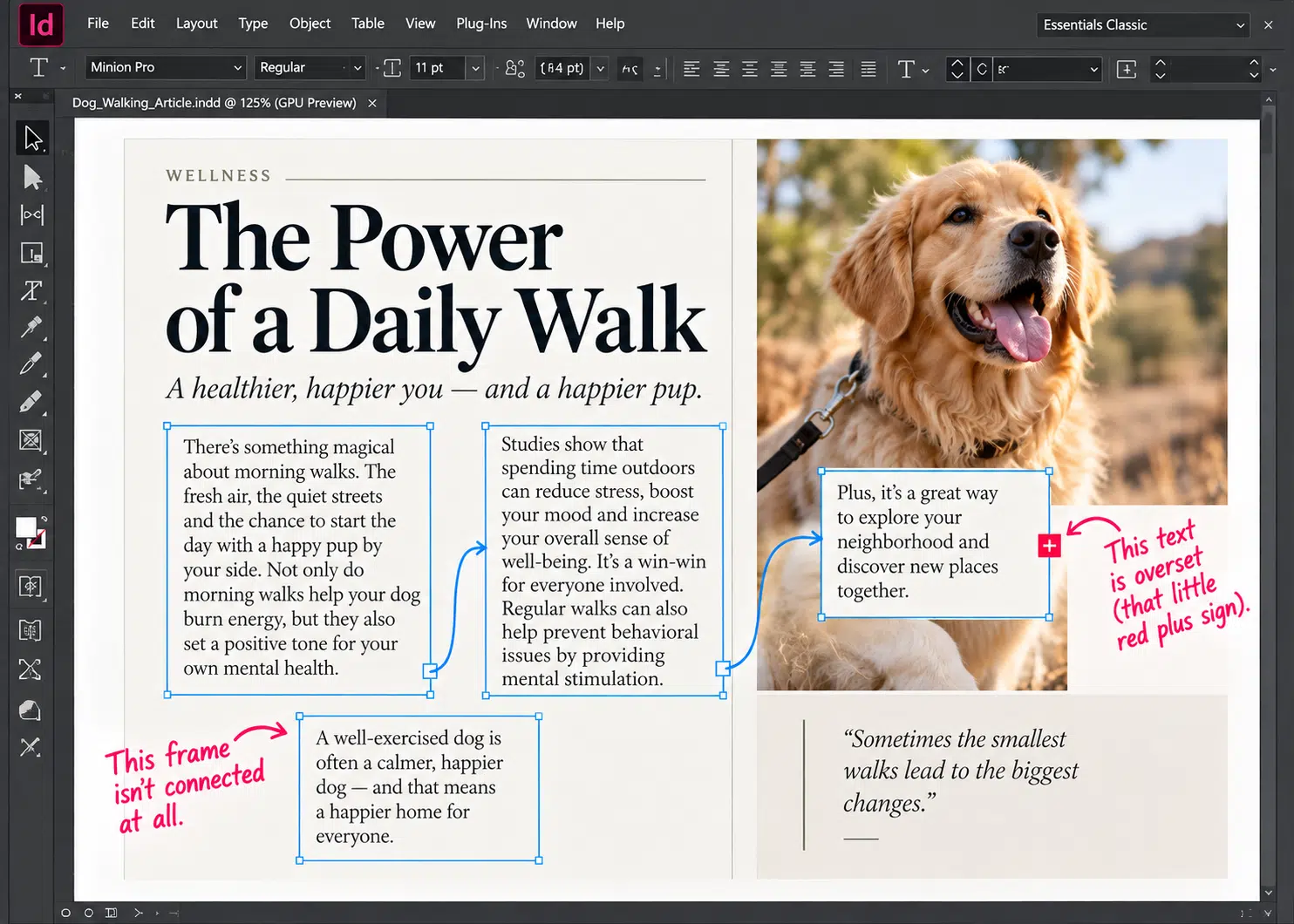This screenshot has width=1294, height=924.
Task: Reset to default fill and stroke
Action: [x=19, y=547]
